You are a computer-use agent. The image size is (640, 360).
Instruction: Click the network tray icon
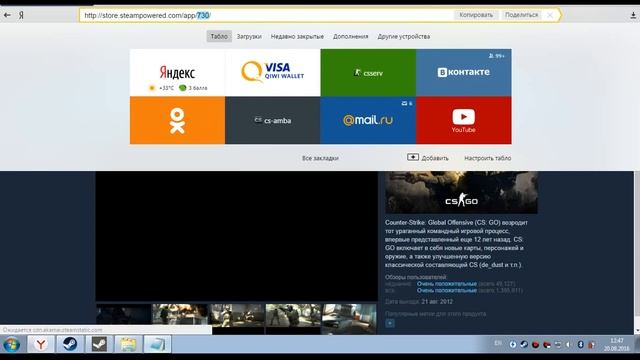558,345
